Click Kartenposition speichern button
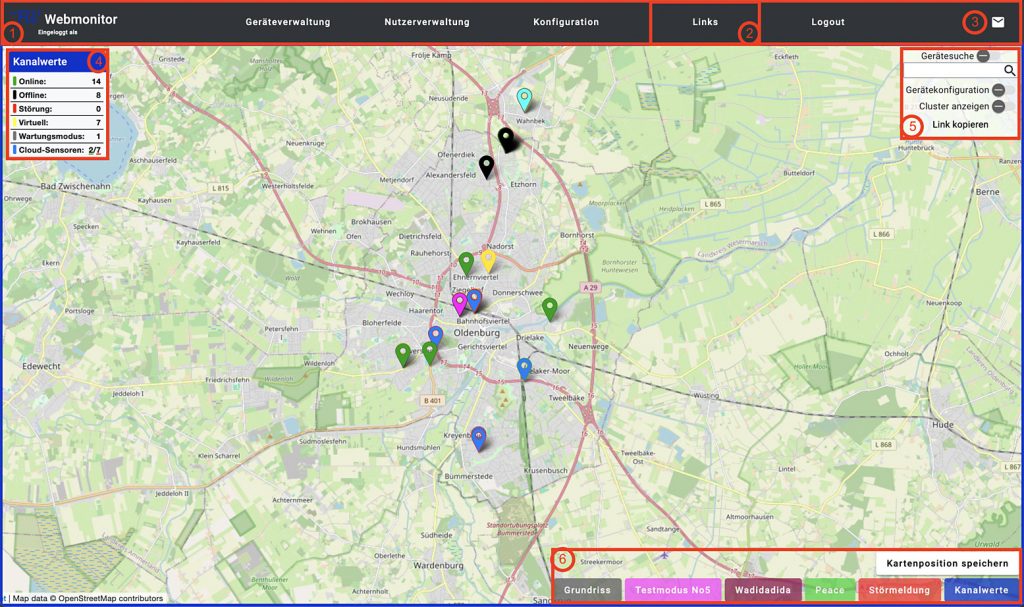 click(x=947, y=563)
